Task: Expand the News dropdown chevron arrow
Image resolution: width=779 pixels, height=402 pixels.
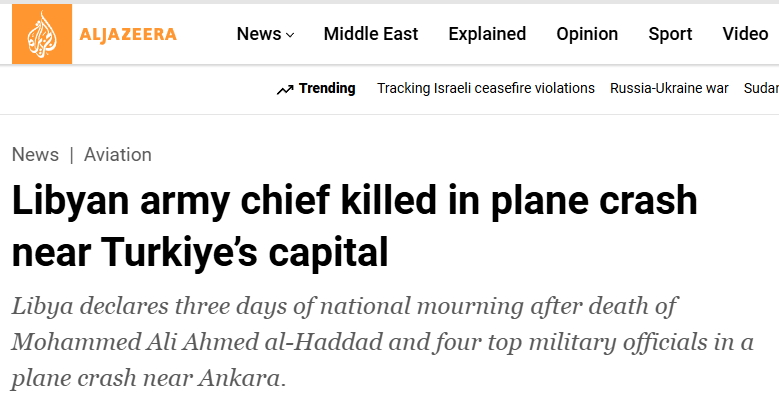Action: 290,35
